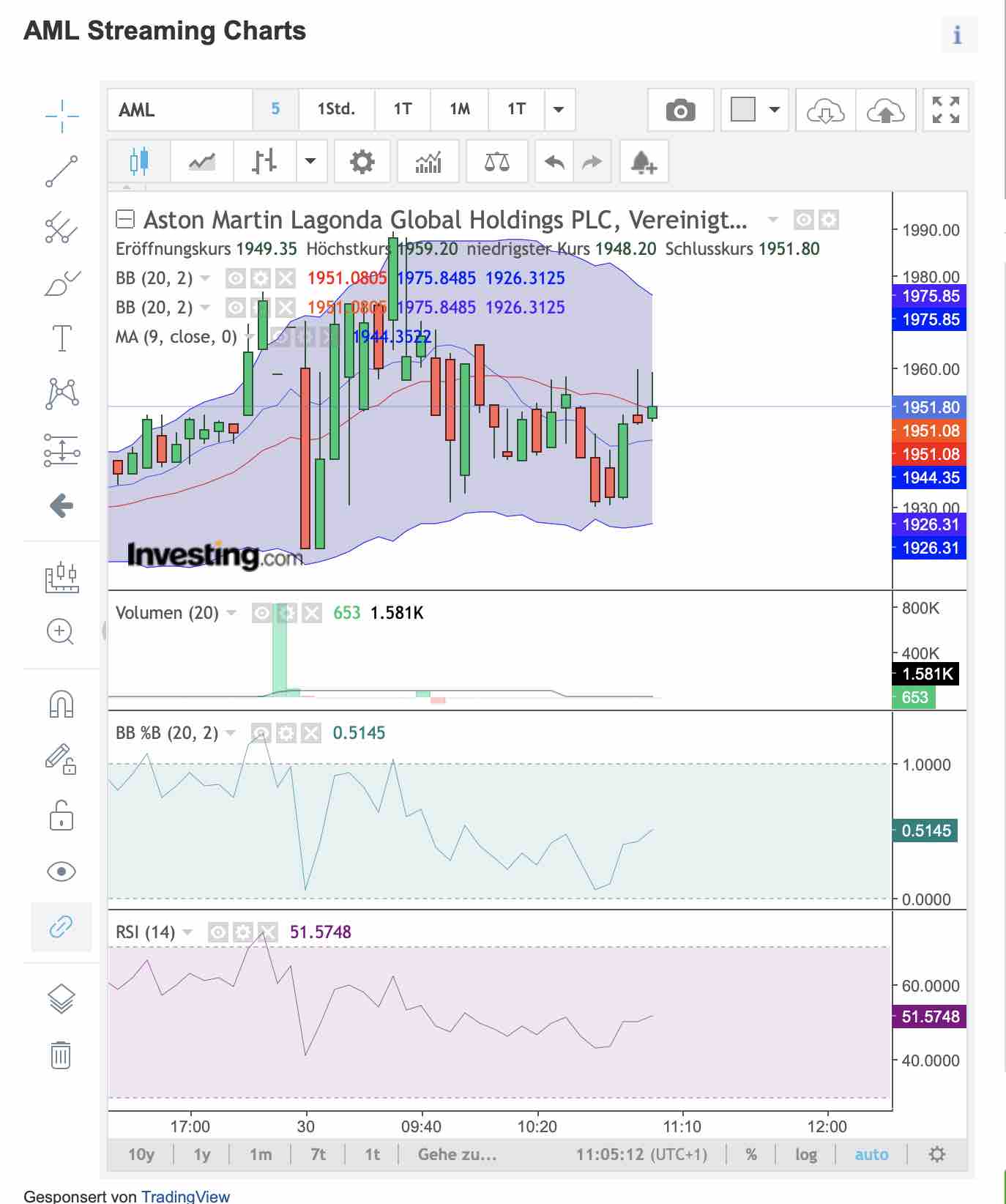
Task: Select the 1Std. interval
Action: [x=336, y=109]
